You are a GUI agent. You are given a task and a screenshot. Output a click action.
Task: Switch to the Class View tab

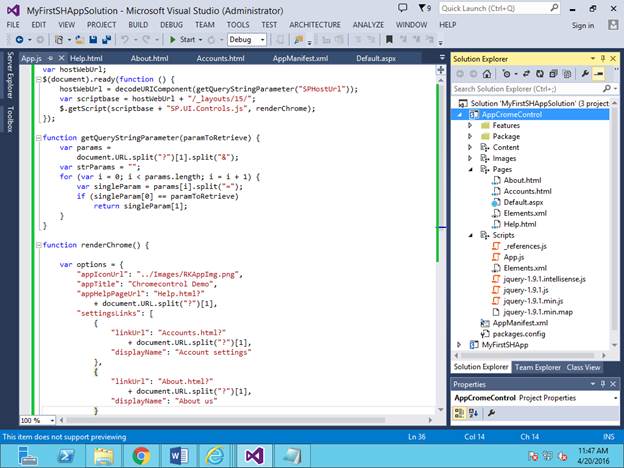583,367
